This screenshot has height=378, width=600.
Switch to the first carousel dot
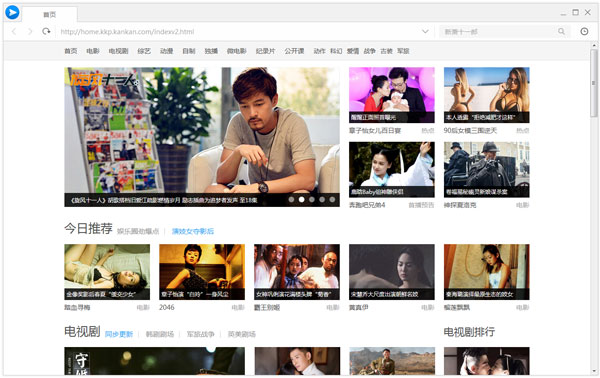click(291, 199)
